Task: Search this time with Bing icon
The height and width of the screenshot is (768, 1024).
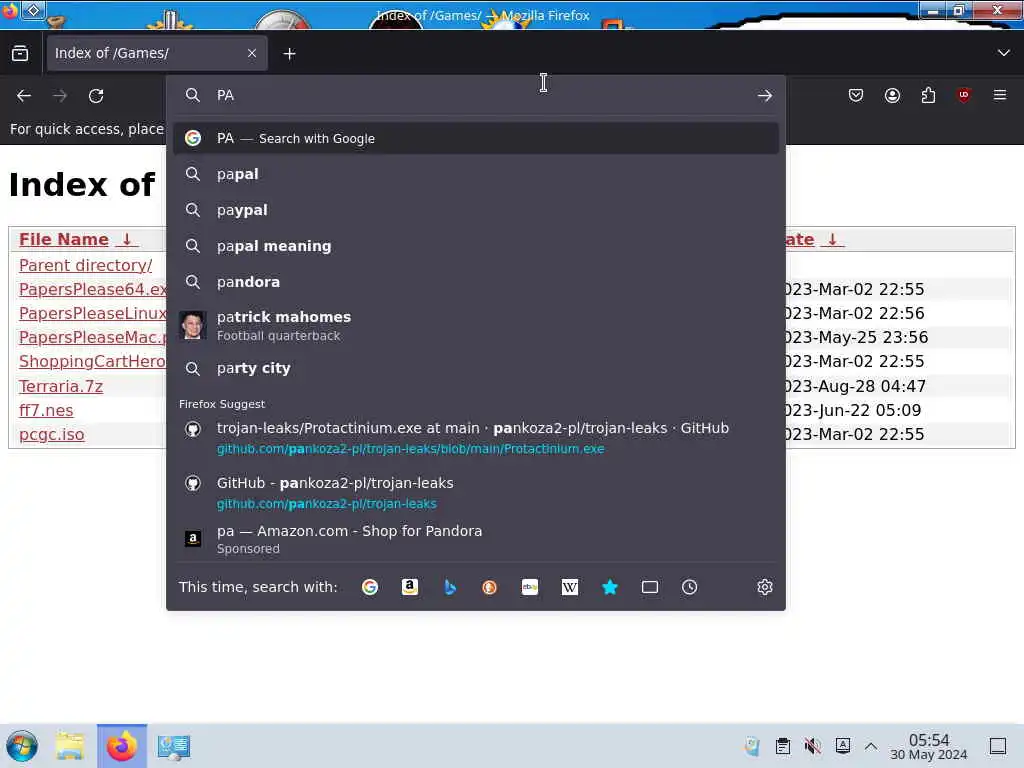Action: 449,587
